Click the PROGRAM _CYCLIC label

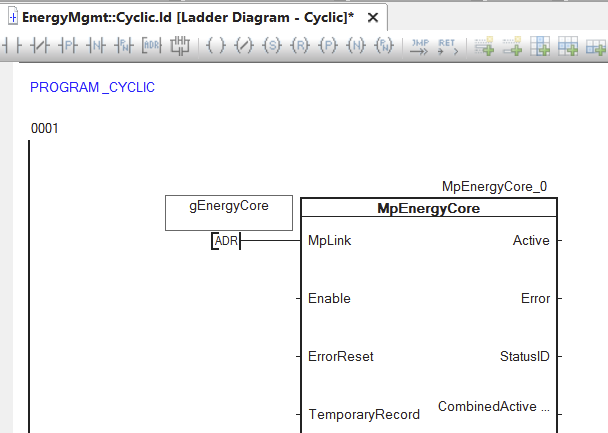point(92,87)
